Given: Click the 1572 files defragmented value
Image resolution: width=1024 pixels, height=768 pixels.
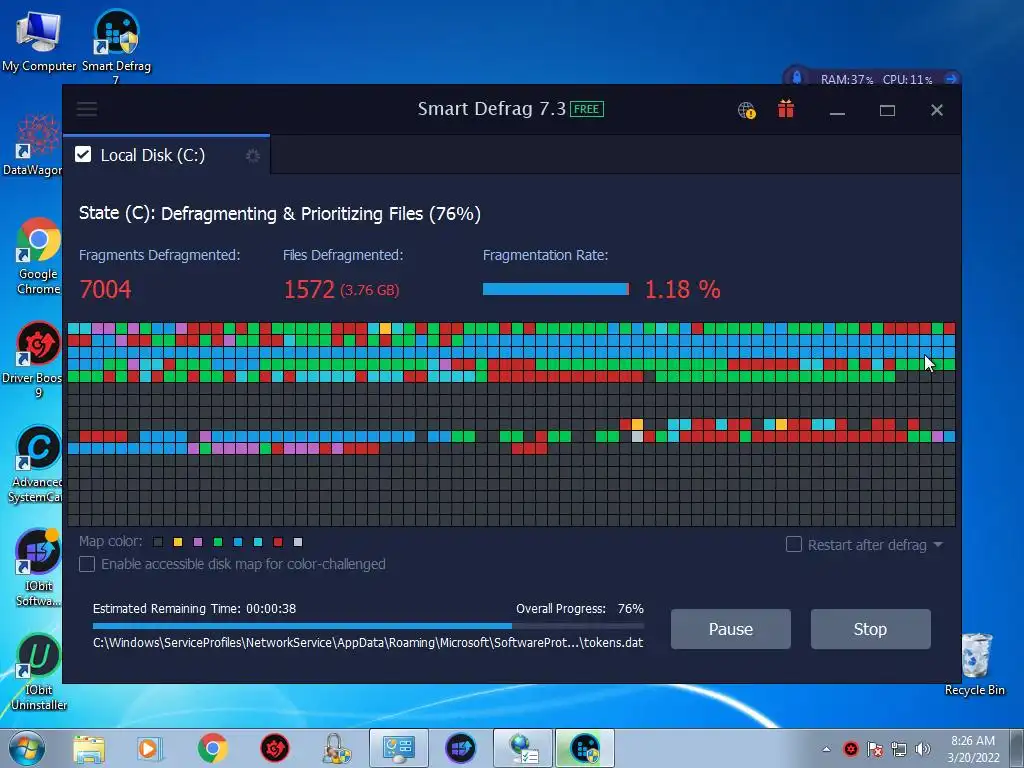Looking at the screenshot, I should point(309,289).
